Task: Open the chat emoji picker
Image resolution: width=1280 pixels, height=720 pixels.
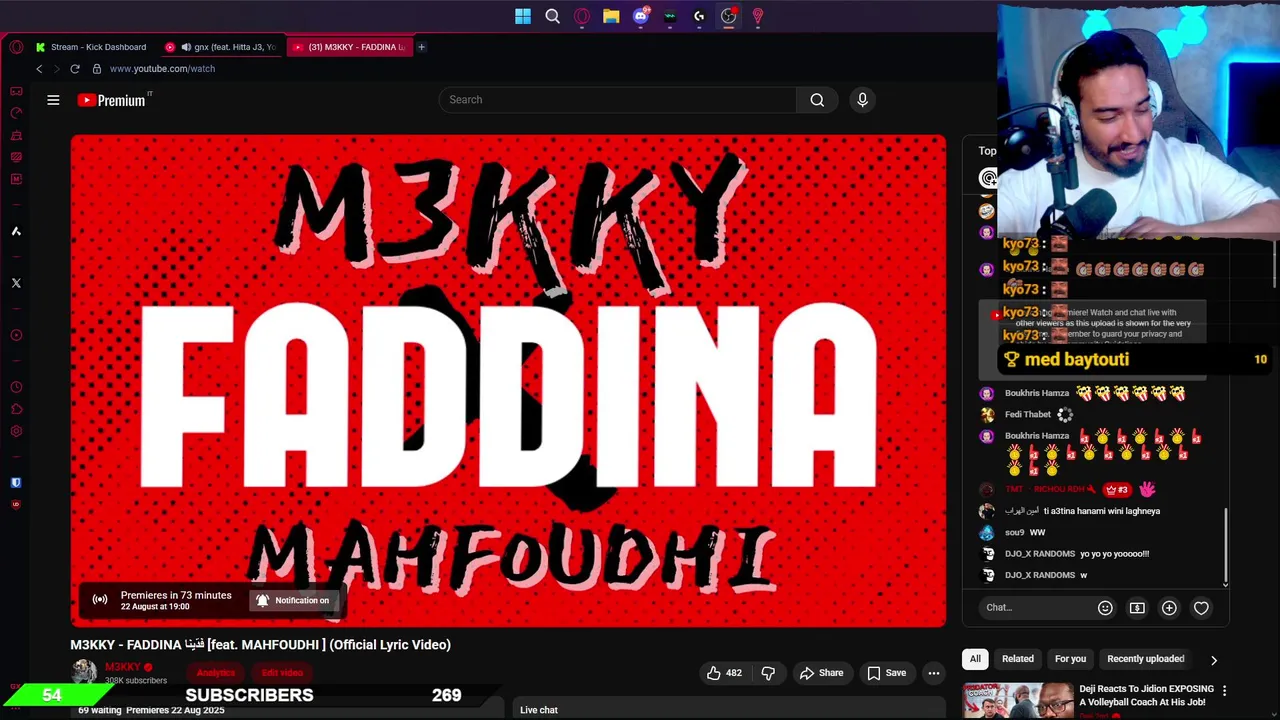Action: pos(1105,608)
